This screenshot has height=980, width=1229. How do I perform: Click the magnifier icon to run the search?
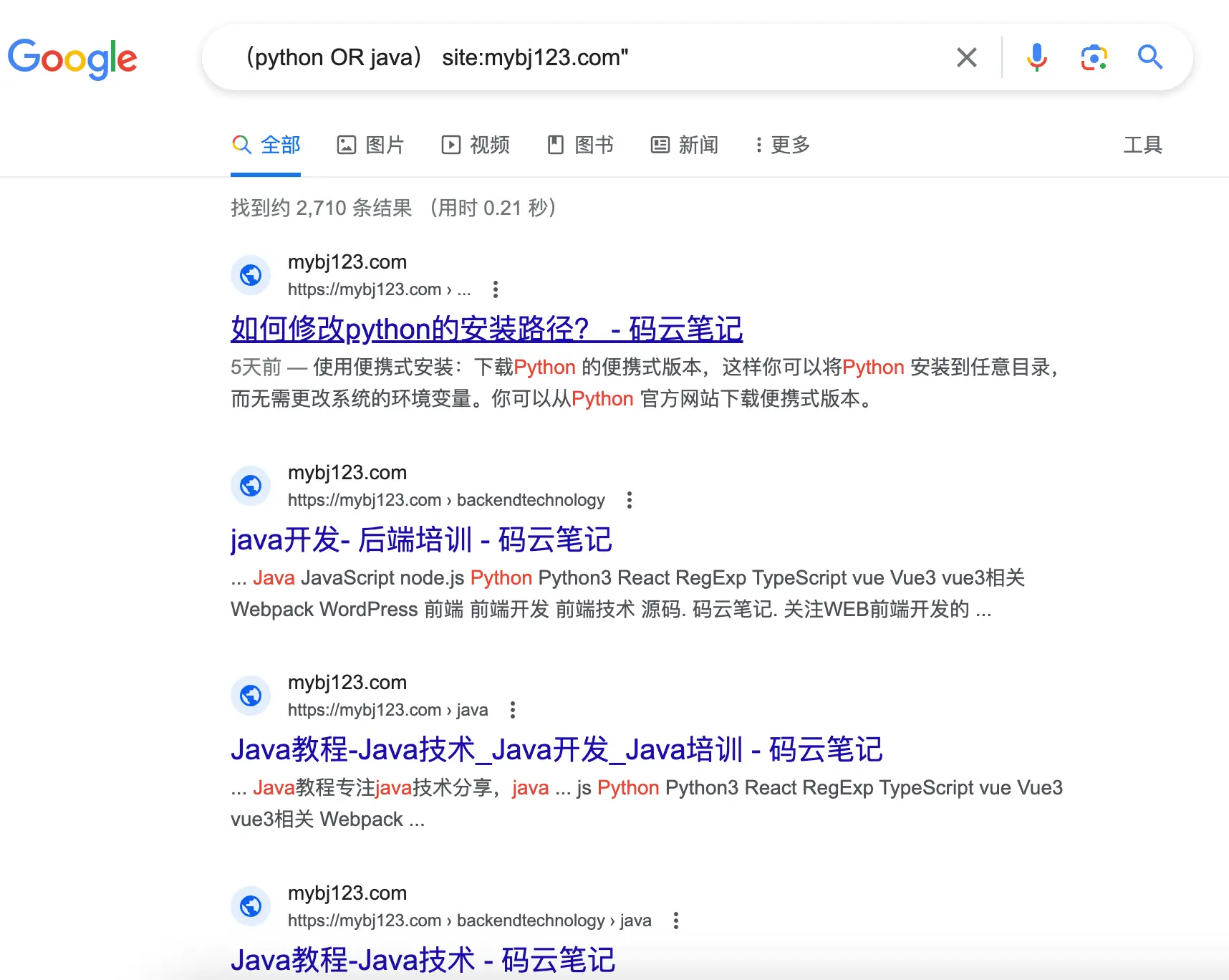1150,57
